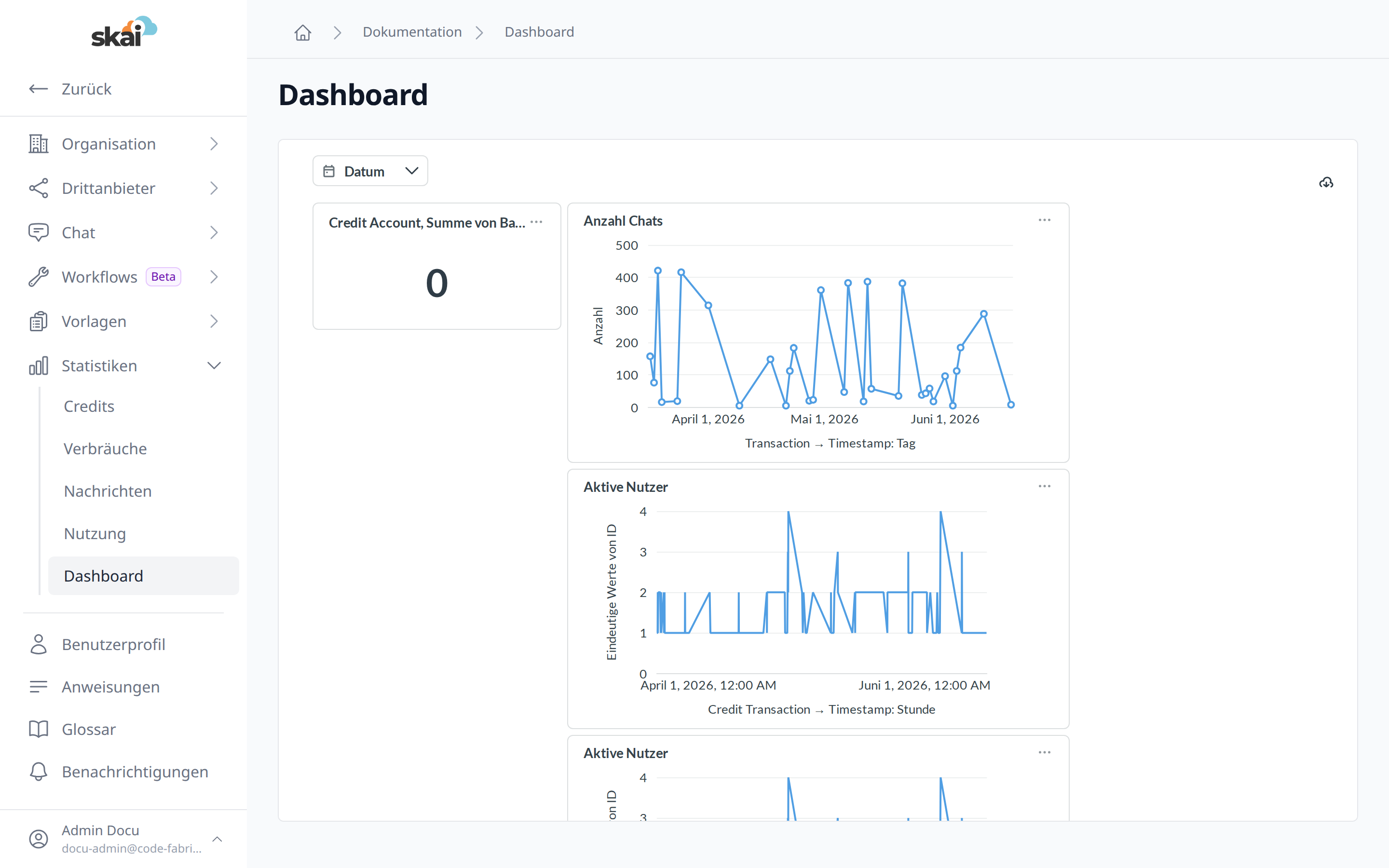The height and width of the screenshot is (868, 1389).
Task: Open options menu of second Aktive Nutzer chart
Action: pos(1045,752)
